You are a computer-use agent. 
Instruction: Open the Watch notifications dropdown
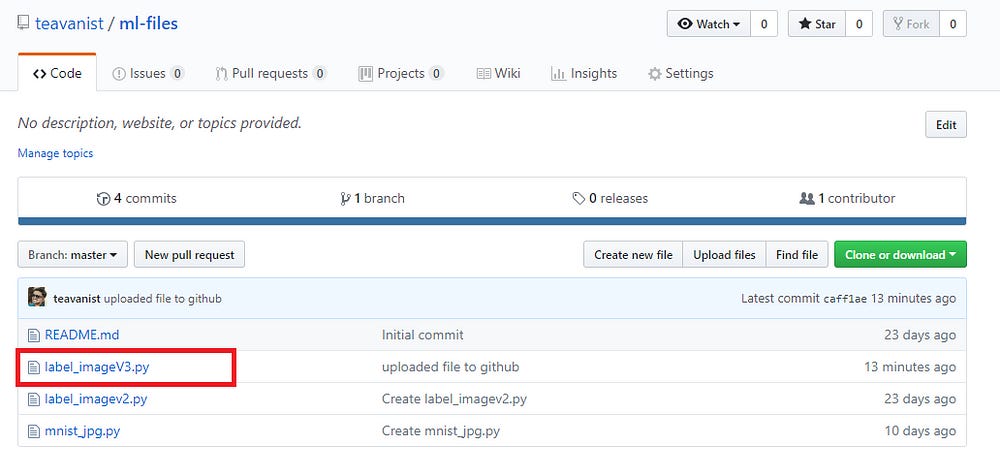point(709,24)
